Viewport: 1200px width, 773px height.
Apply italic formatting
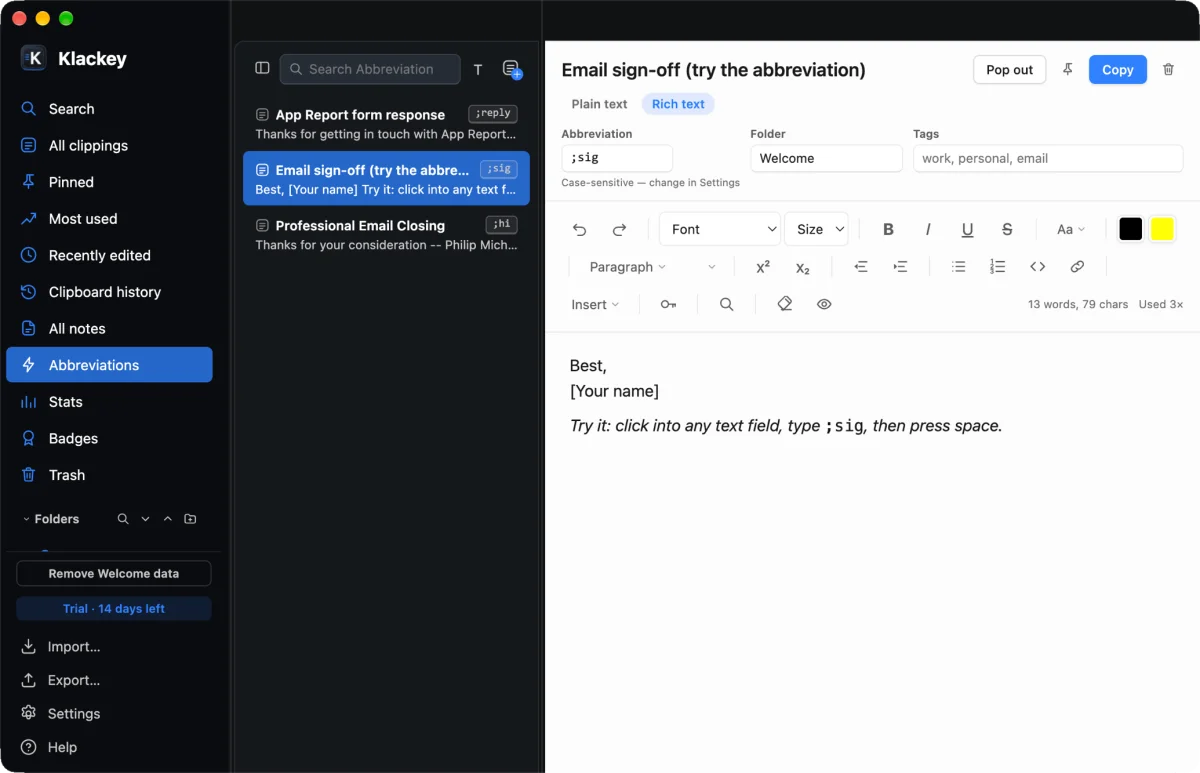[928, 229]
